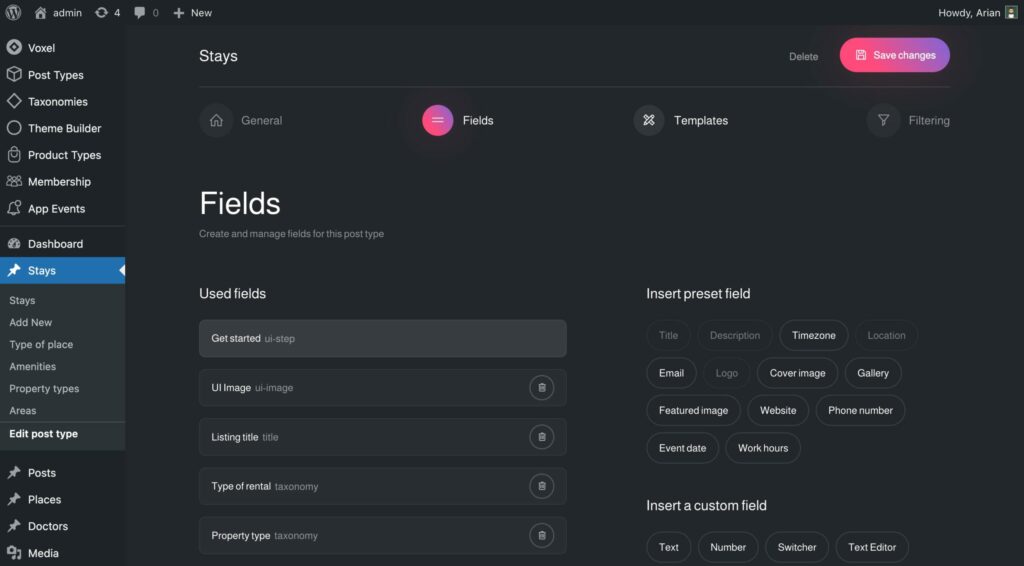Delete the UI Image field

click(541, 388)
